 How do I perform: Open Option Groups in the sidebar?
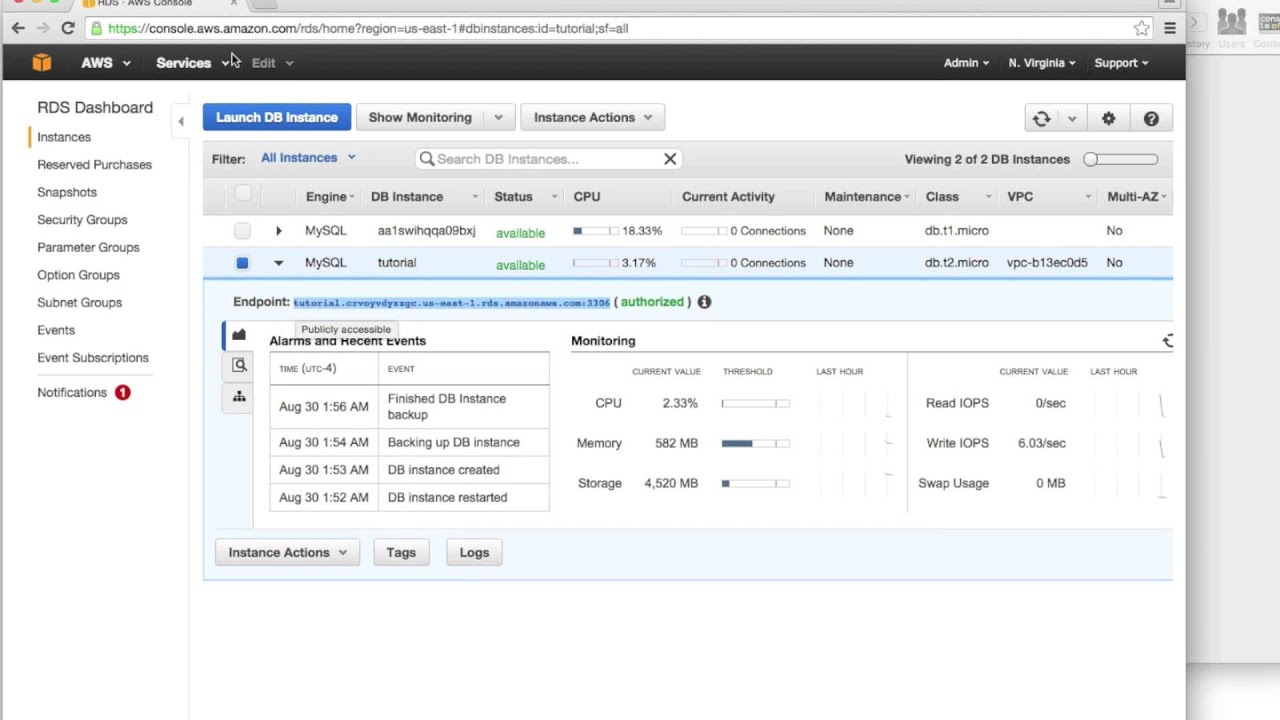[78, 275]
